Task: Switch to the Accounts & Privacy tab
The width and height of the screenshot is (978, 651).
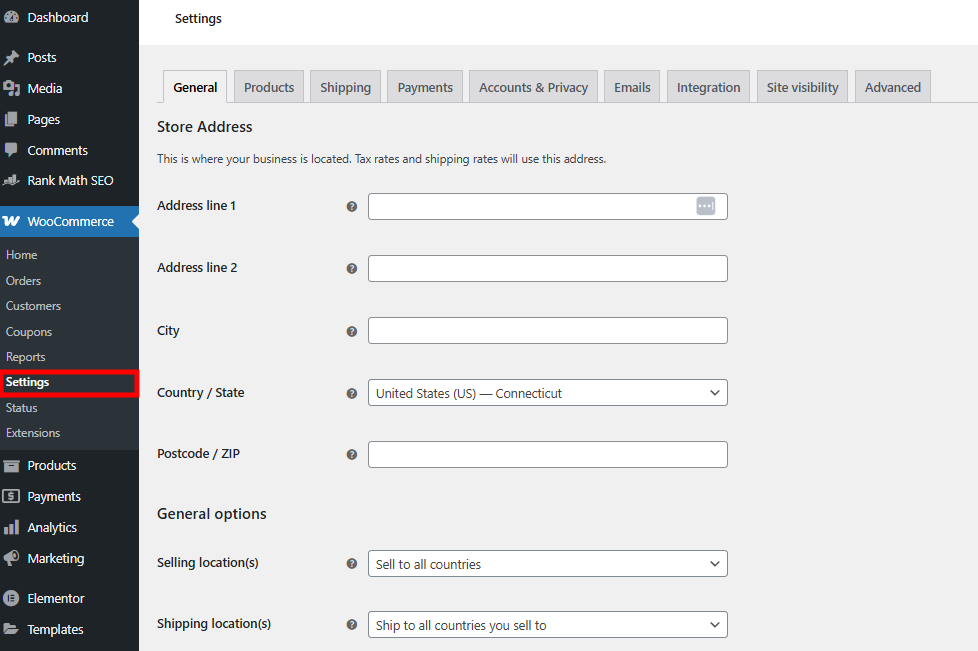Action: click(x=533, y=87)
